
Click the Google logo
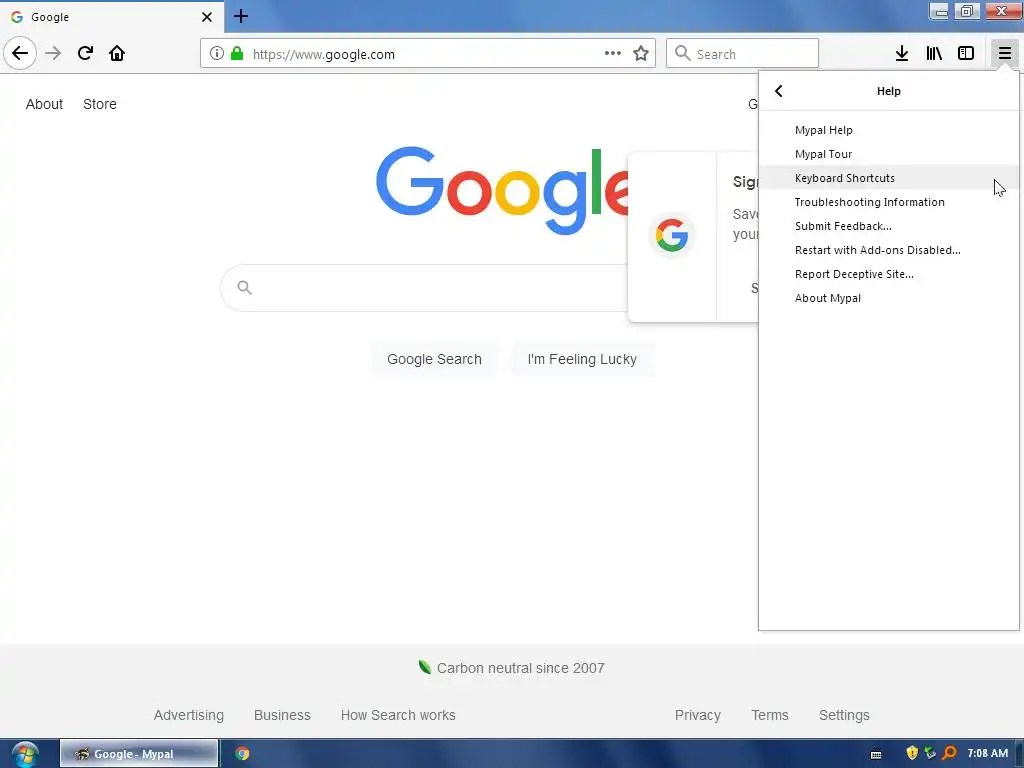click(502, 191)
